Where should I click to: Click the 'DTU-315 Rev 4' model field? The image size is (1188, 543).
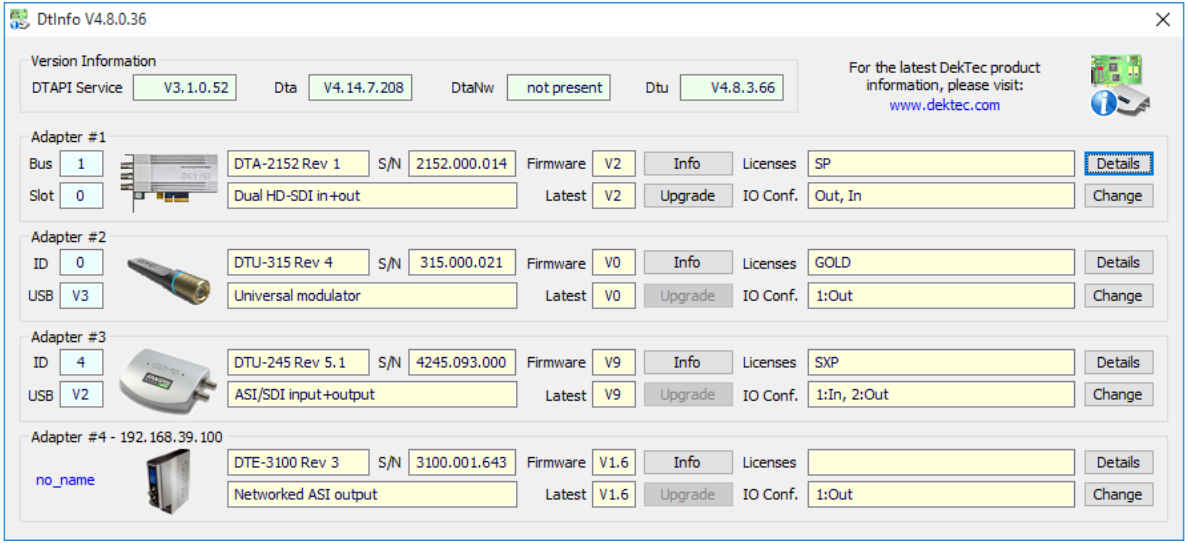[x=298, y=263]
